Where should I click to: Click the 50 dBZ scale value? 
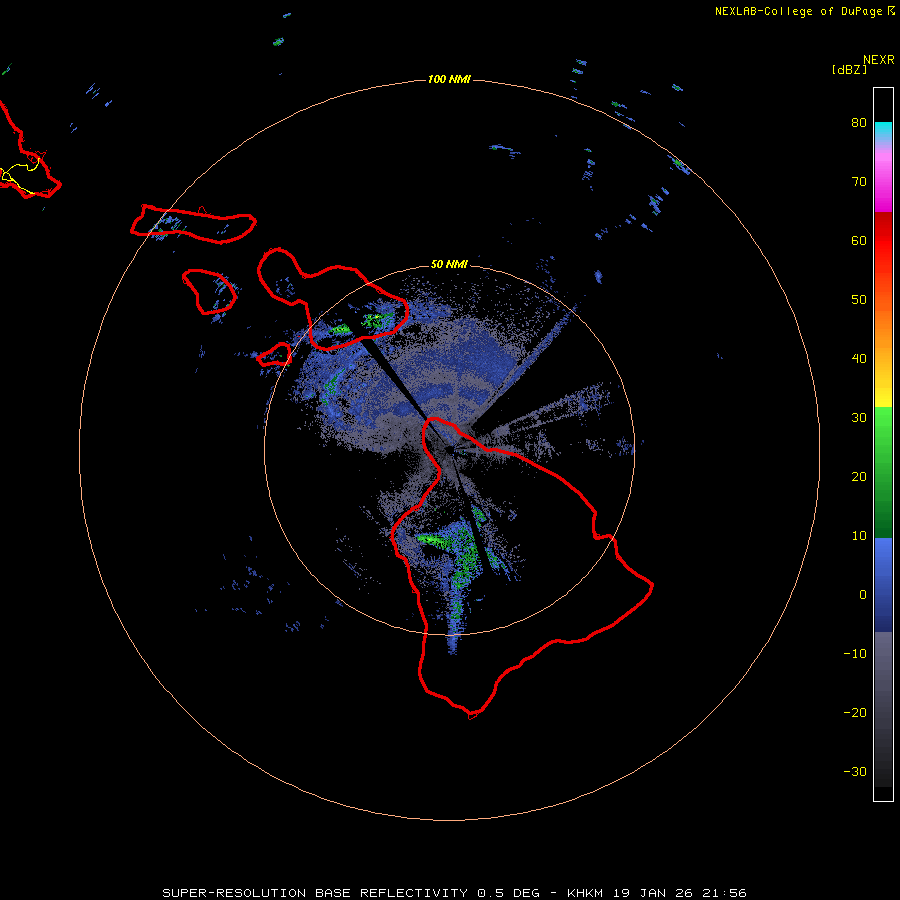(x=859, y=300)
